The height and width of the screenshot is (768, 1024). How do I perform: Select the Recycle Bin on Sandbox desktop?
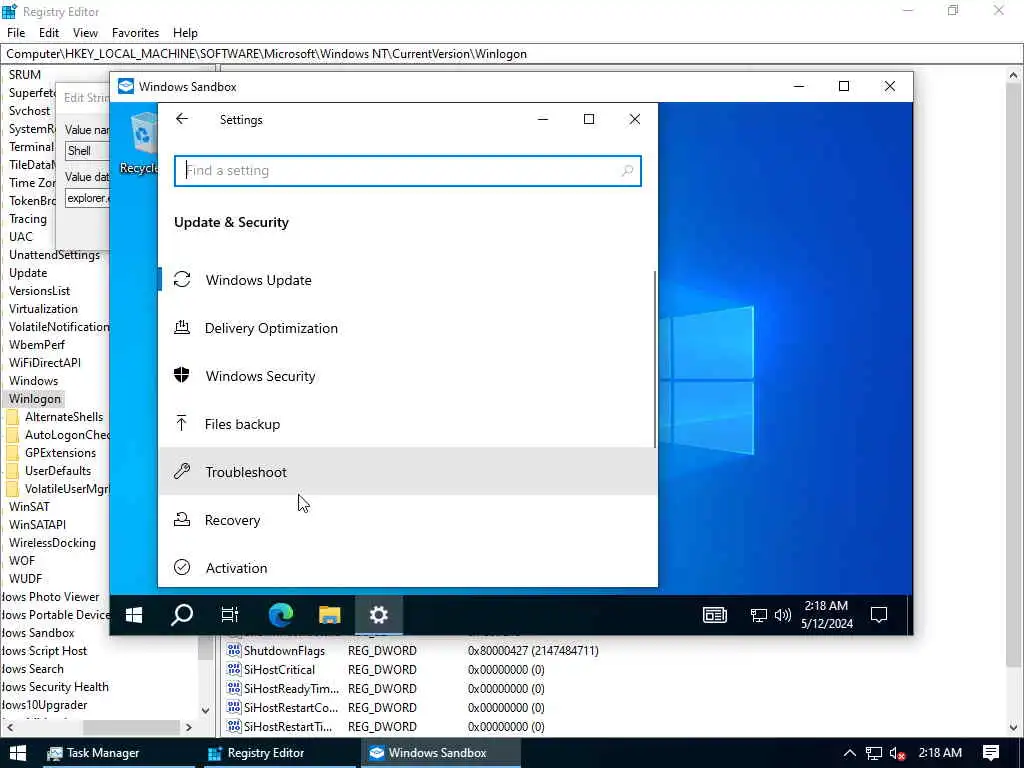(x=141, y=144)
